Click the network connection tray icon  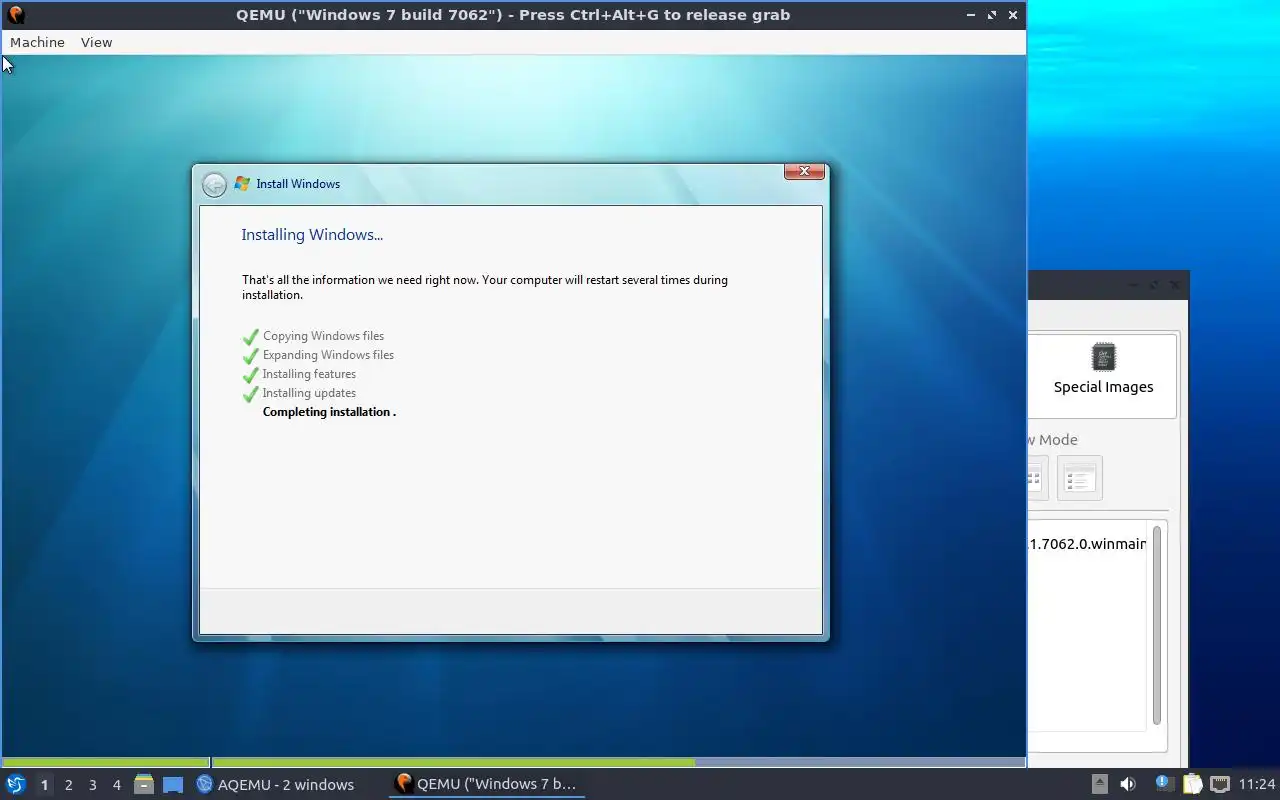[1219, 785]
